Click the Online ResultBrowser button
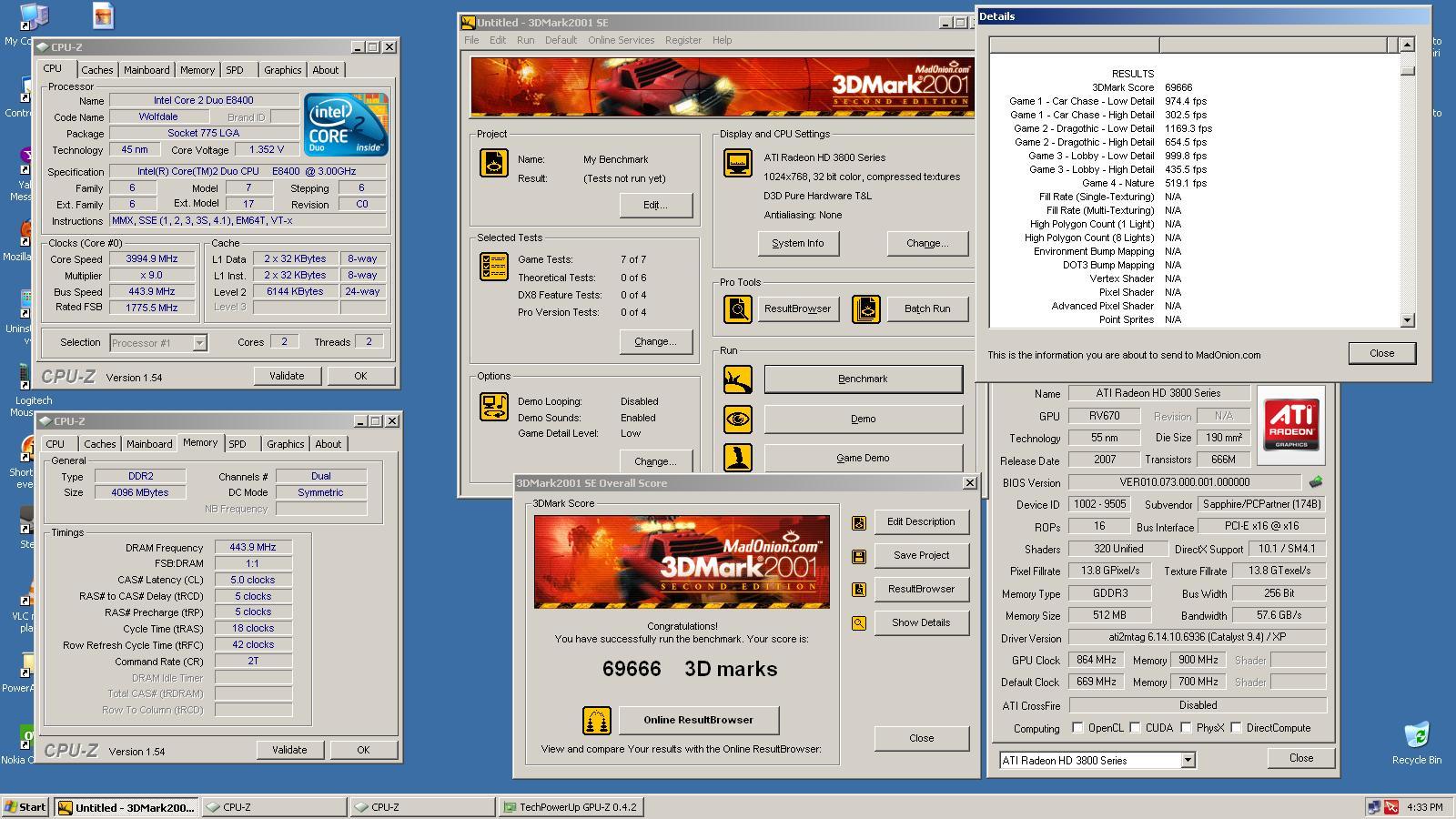Screen dimensions: 1456x819 click(x=699, y=720)
